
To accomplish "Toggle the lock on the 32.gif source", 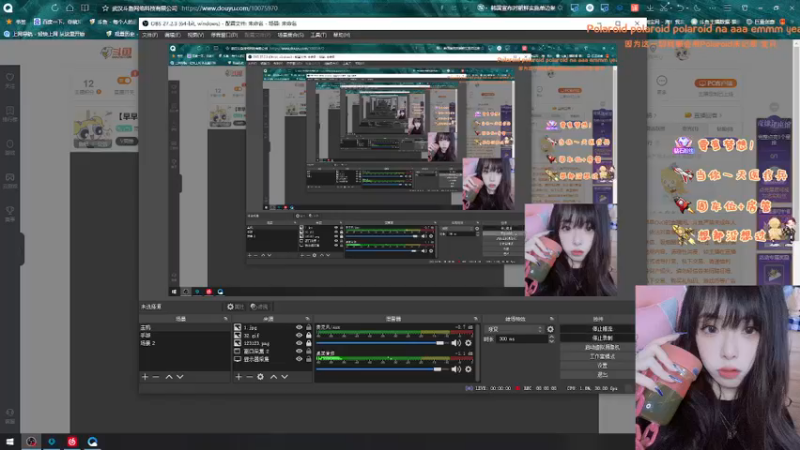I will click(308, 335).
